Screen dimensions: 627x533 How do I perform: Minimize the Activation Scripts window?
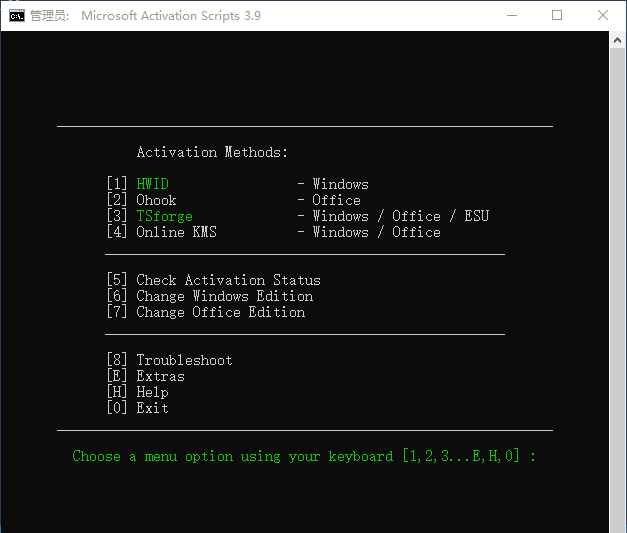coord(512,15)
